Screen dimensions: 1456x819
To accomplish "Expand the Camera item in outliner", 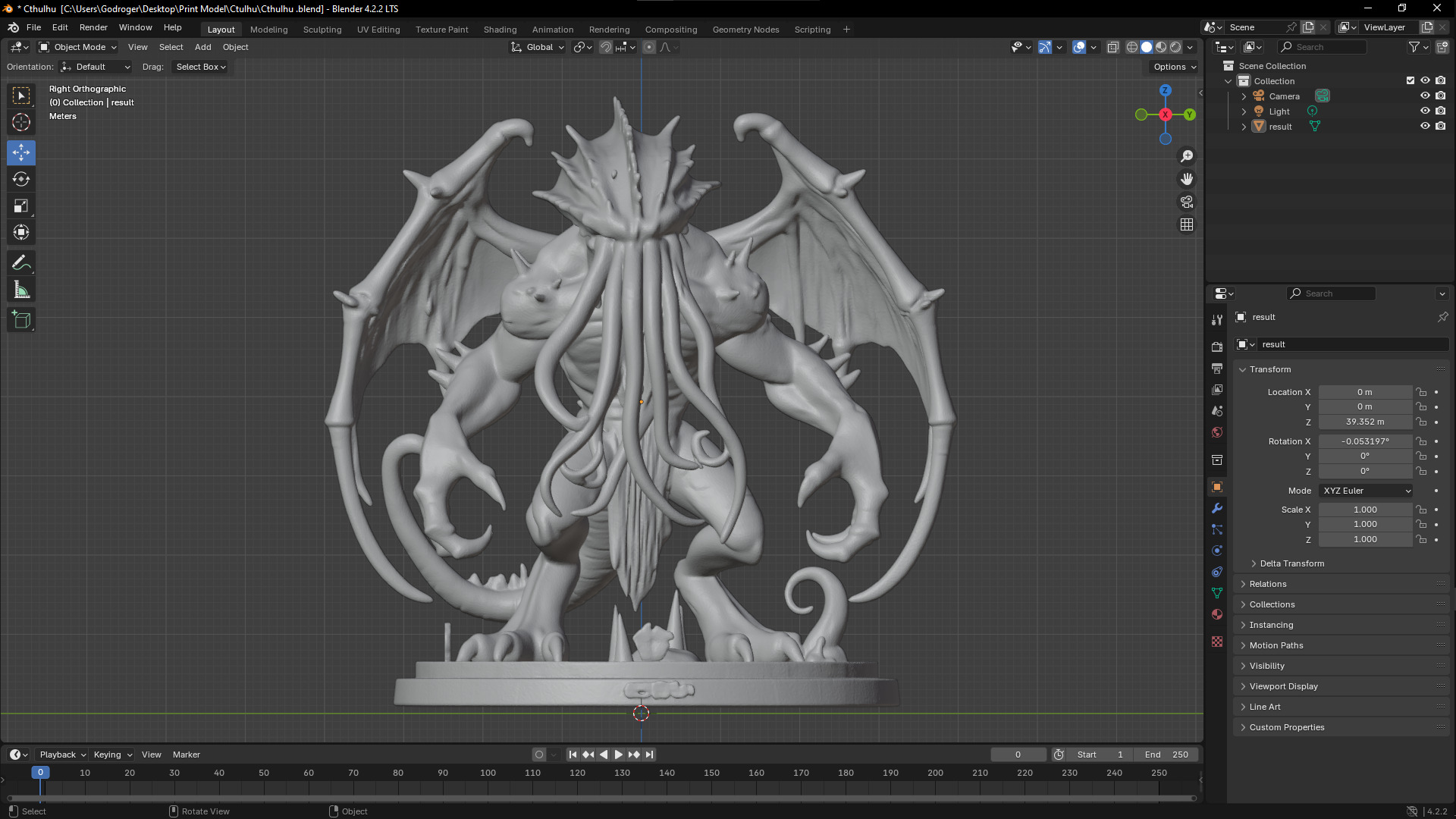I will [1244, 96].
